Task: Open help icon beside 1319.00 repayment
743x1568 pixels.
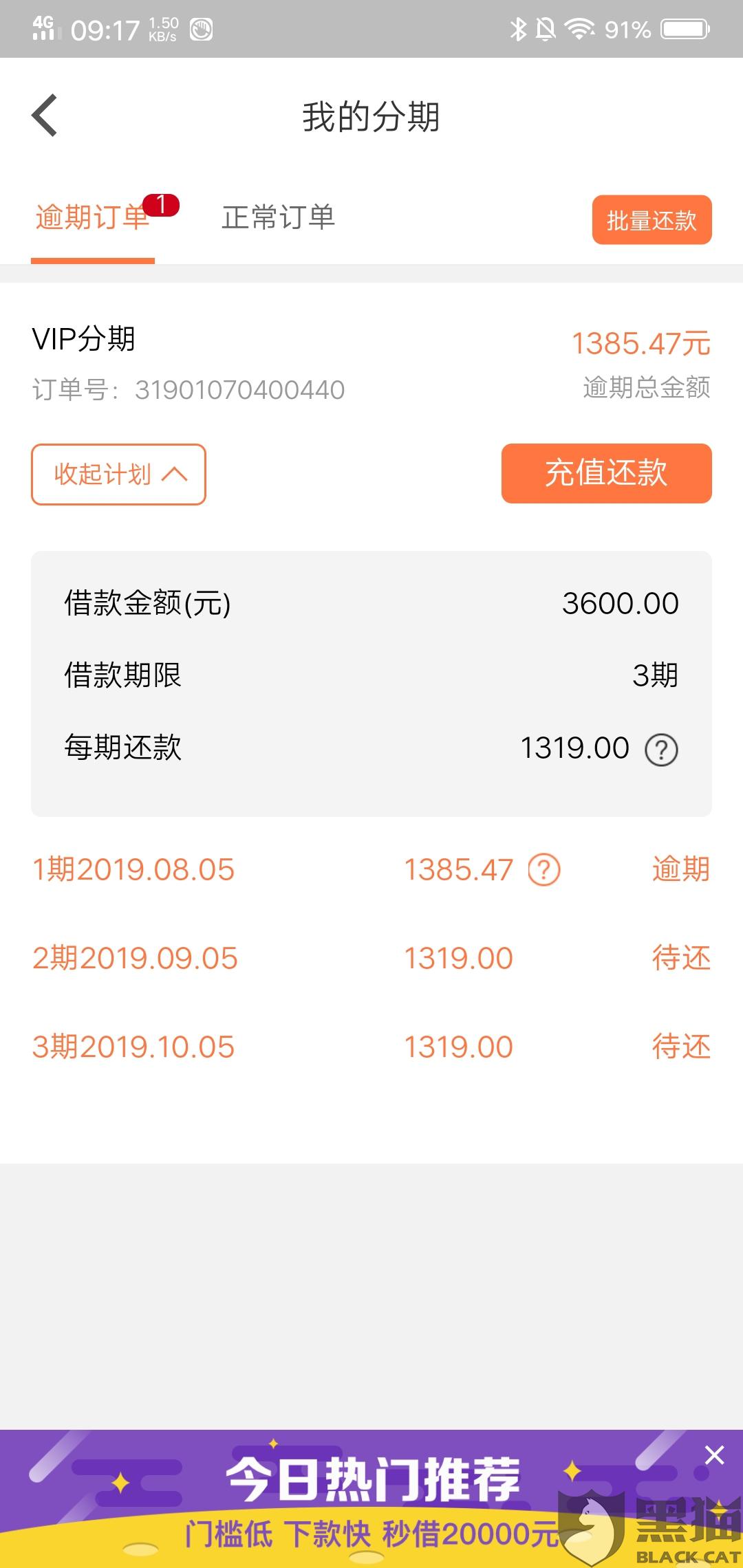Action: pos(661,750)
